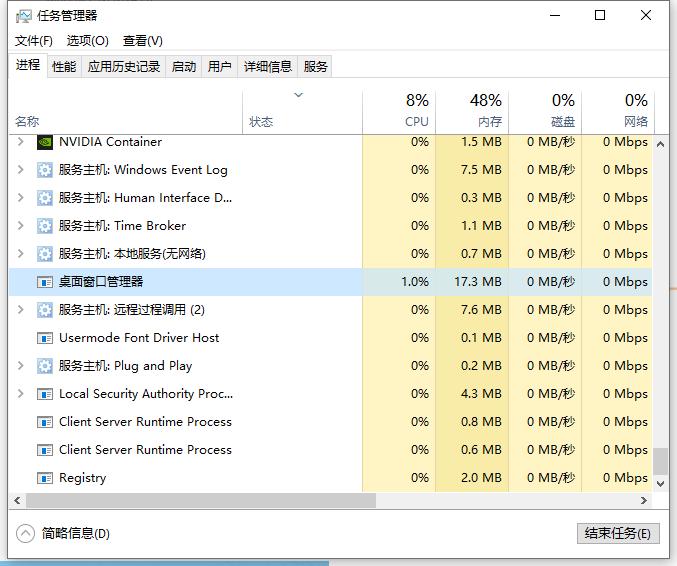Click the 简略信息(D) link

[x=76, y=534]
